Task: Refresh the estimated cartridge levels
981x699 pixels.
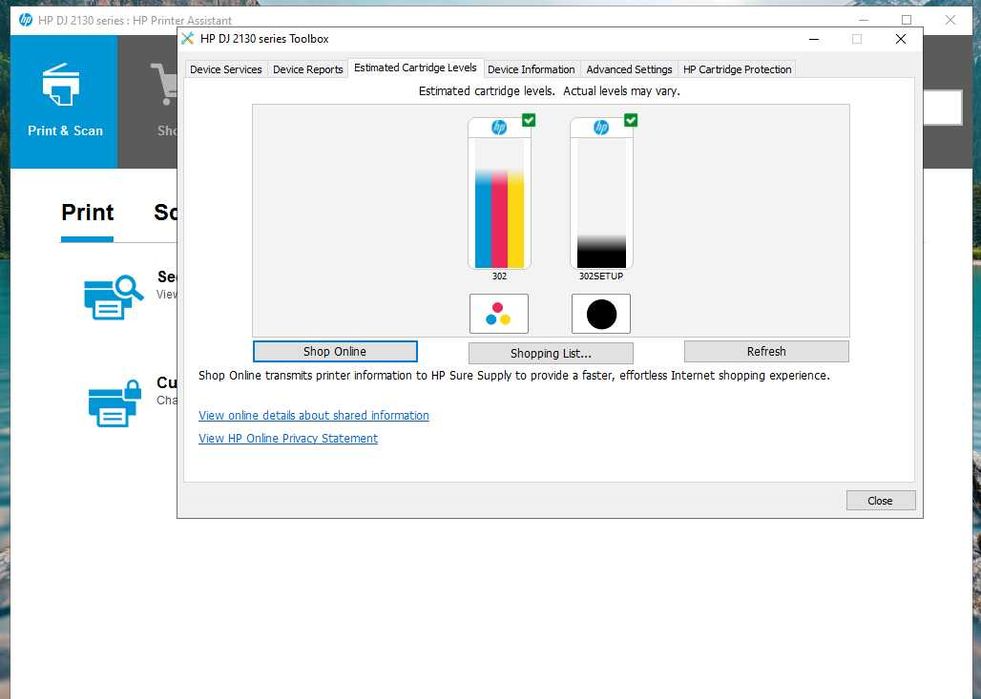Action: pos(766,351)
